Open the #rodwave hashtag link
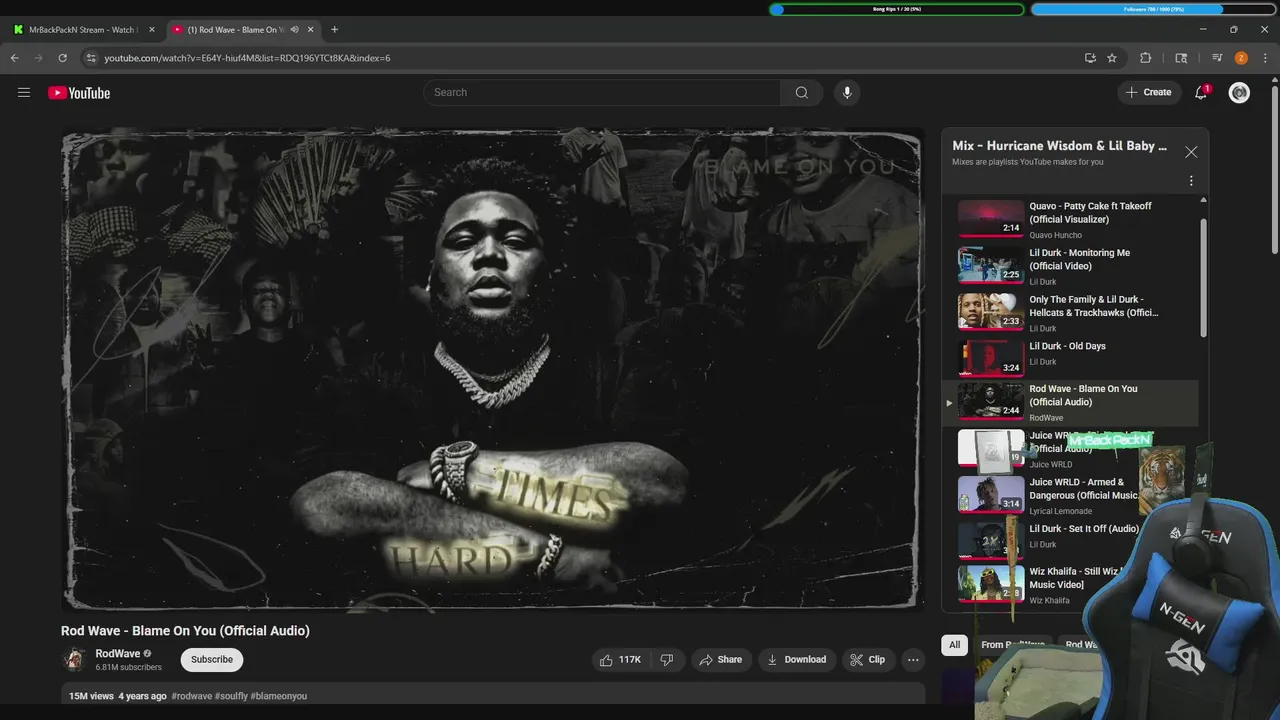 192,696
